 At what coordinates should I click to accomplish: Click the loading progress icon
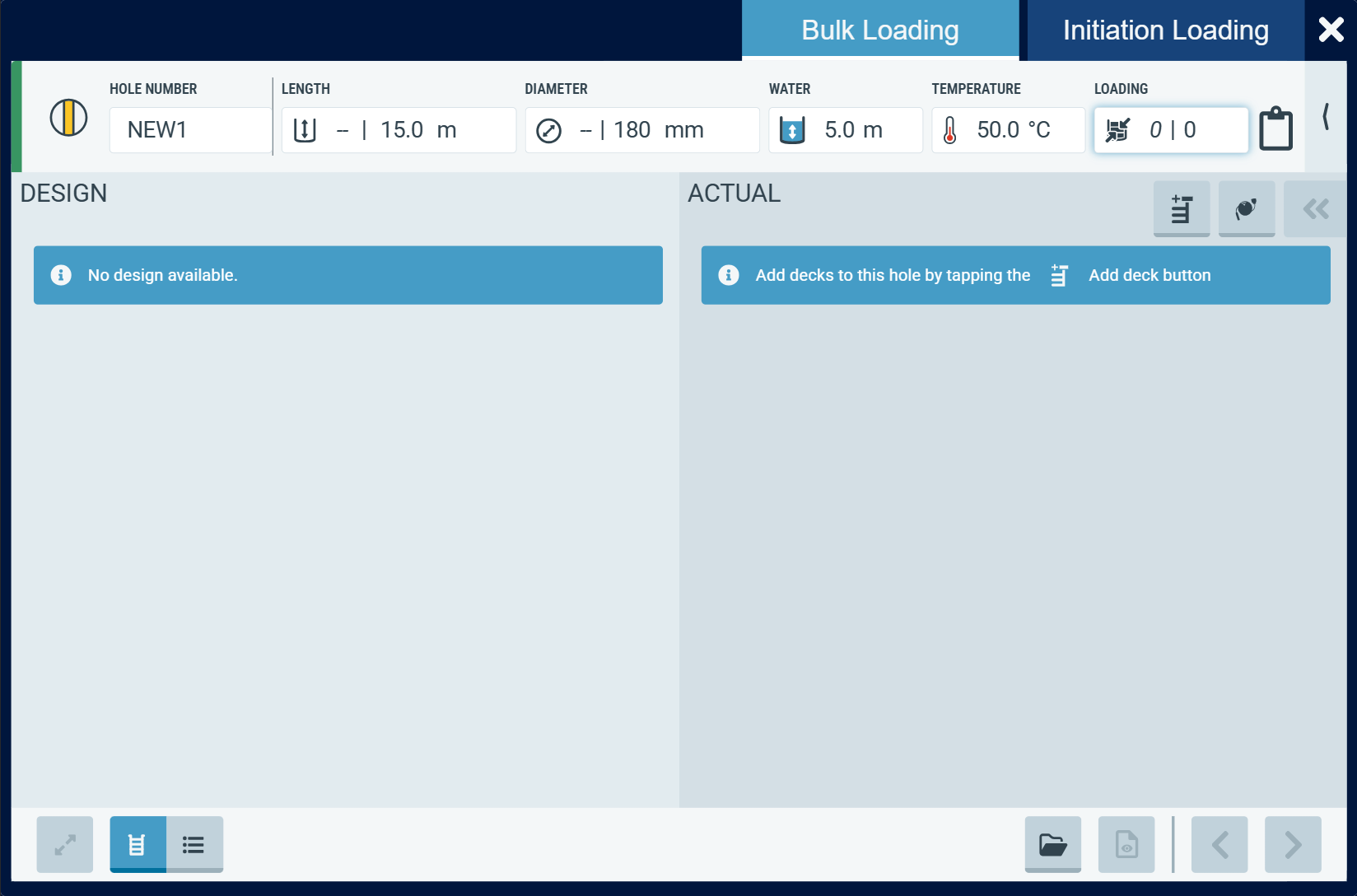click(x=1117, y=130)
